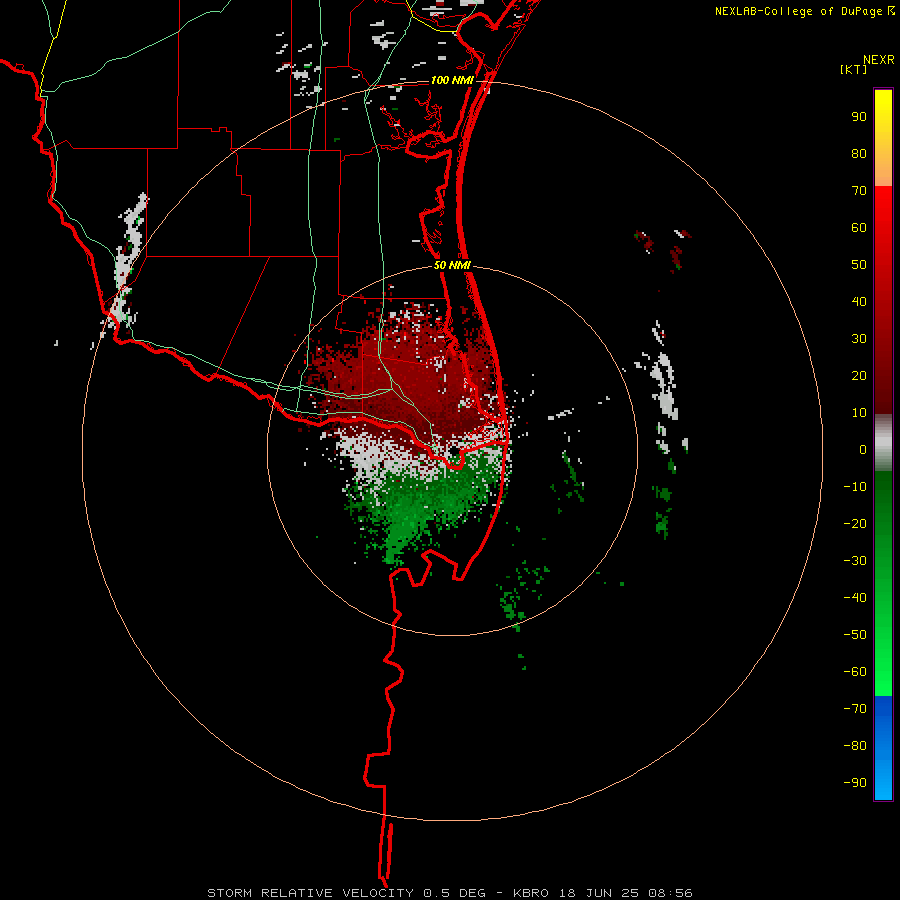Image resolution: width=900 pixels, height=900 pixels.
Task: Click the -90 value on velocity scale
Action: point(855,783)
